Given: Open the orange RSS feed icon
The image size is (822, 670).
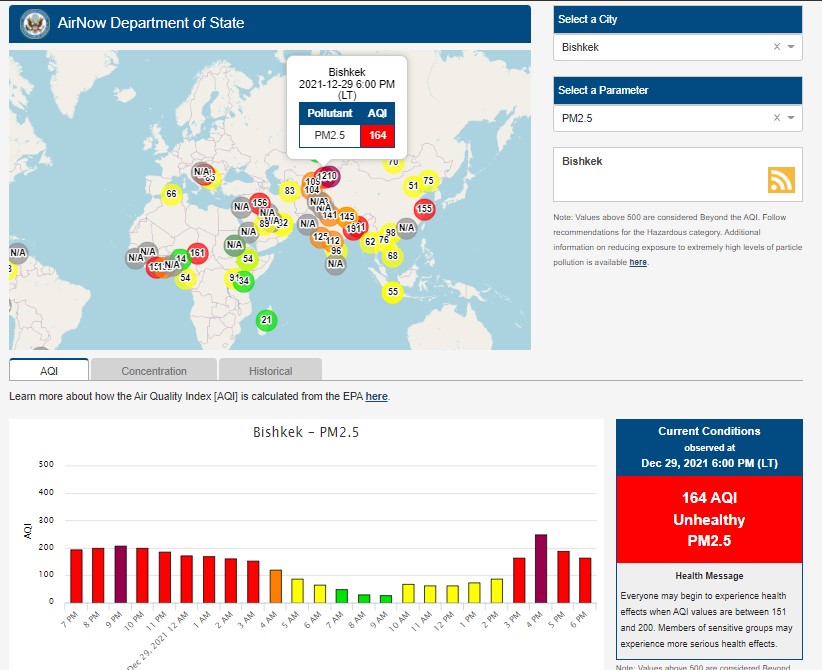Looking at the screenshot, I should click(x=781, y=179).
